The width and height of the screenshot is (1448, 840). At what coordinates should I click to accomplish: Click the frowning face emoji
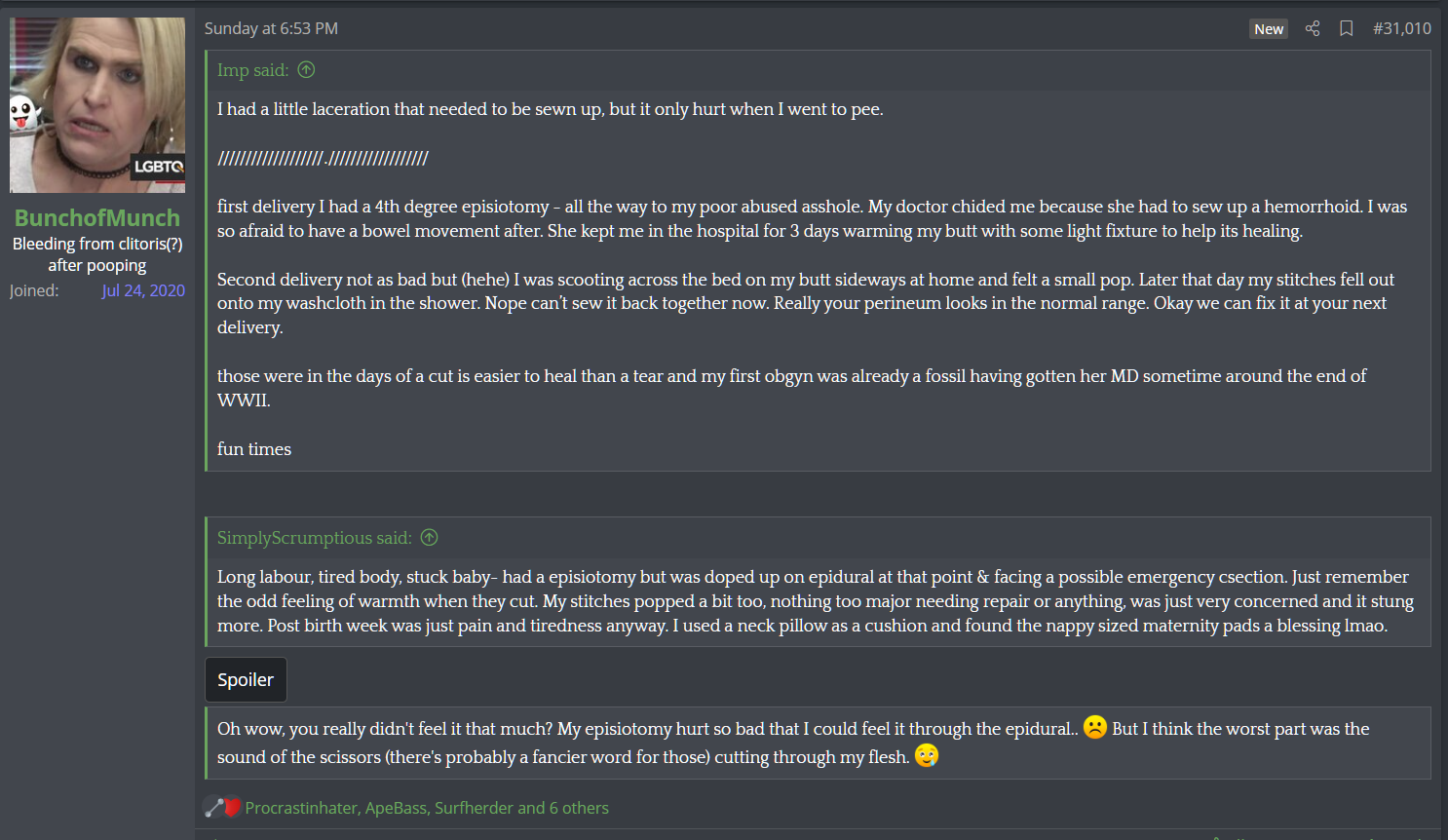(x=1095, y=727)
